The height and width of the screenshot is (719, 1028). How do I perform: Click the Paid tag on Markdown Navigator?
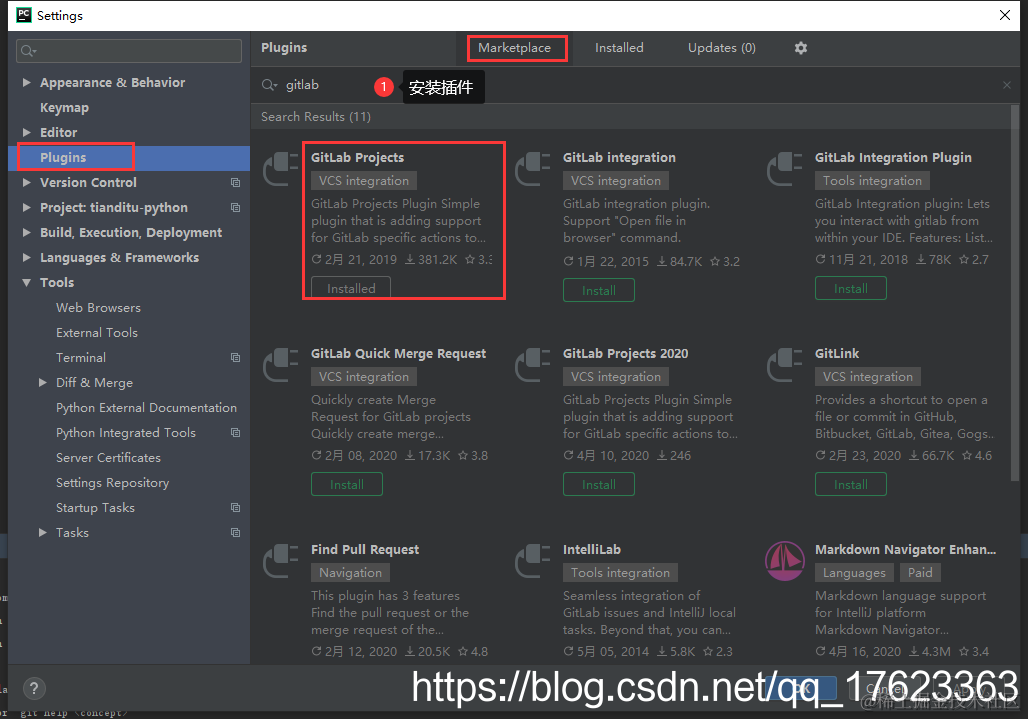920,572
